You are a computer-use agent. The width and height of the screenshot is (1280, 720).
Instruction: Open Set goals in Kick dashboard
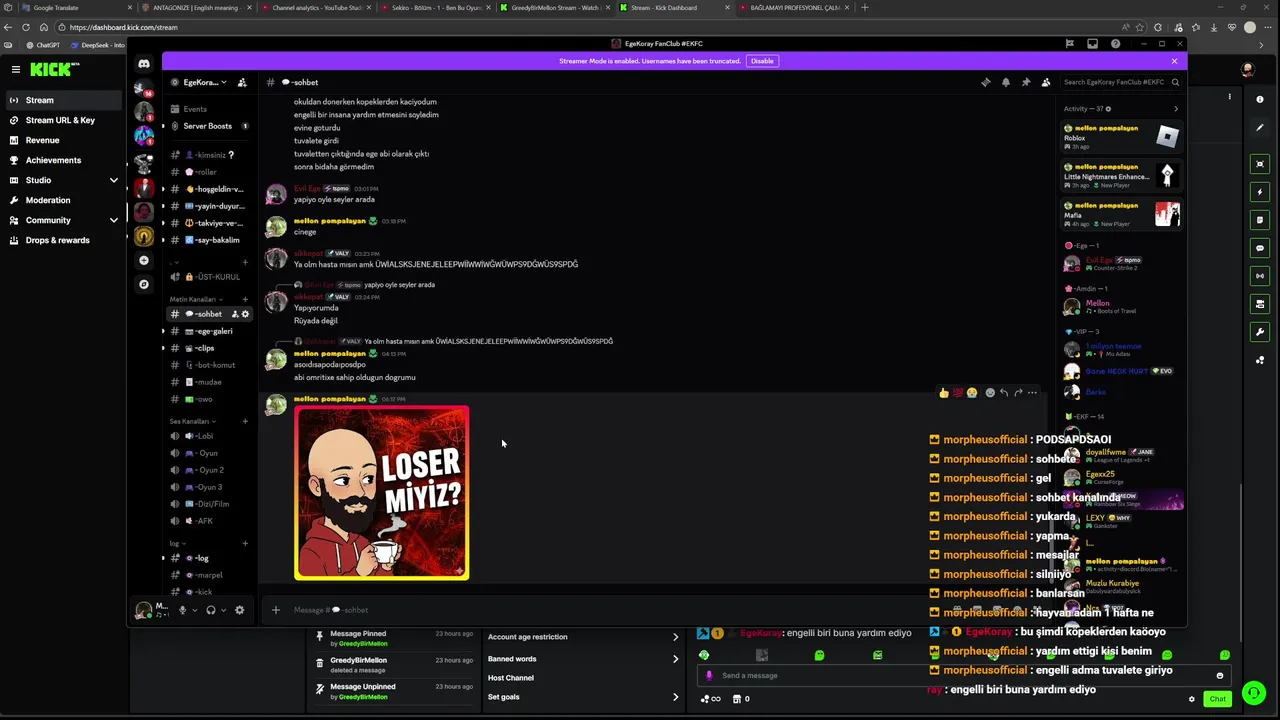583,697
